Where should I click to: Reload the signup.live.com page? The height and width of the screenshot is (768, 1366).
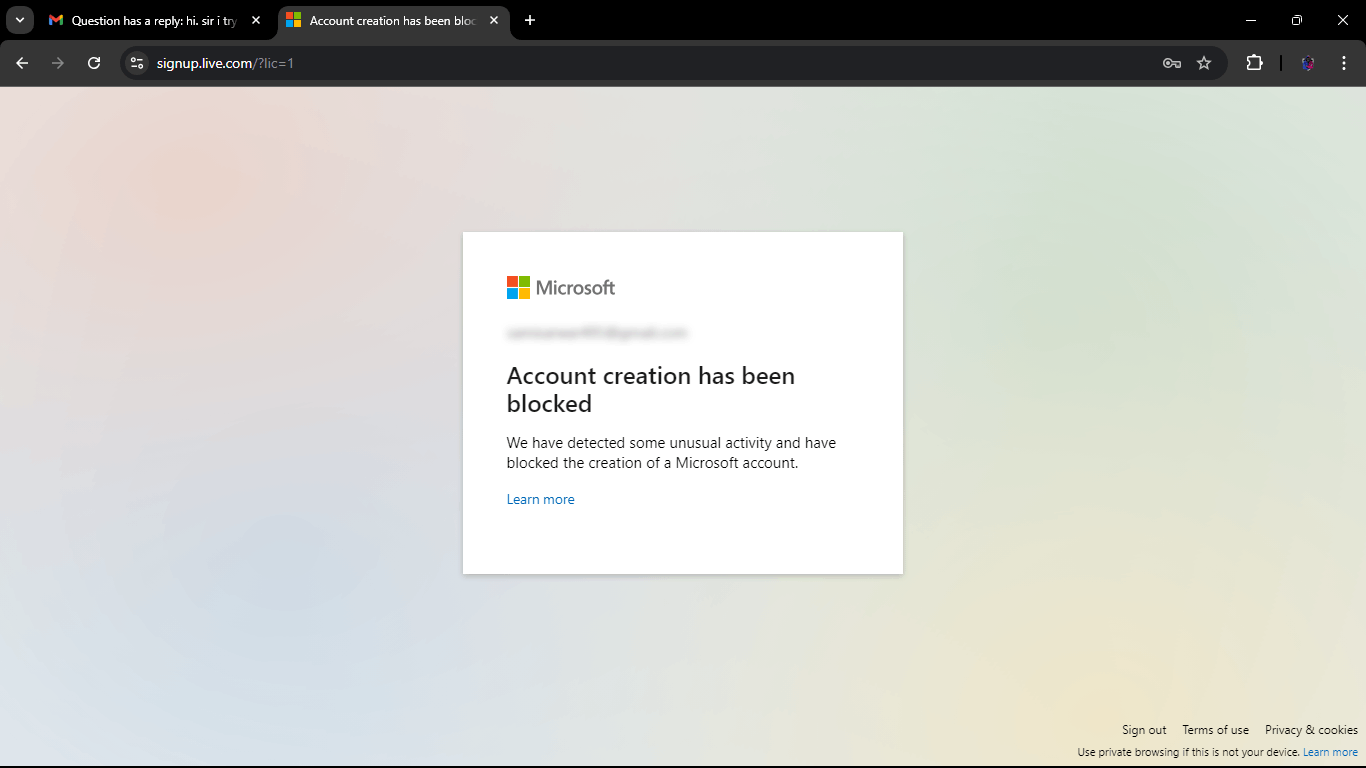click(94, 63)
